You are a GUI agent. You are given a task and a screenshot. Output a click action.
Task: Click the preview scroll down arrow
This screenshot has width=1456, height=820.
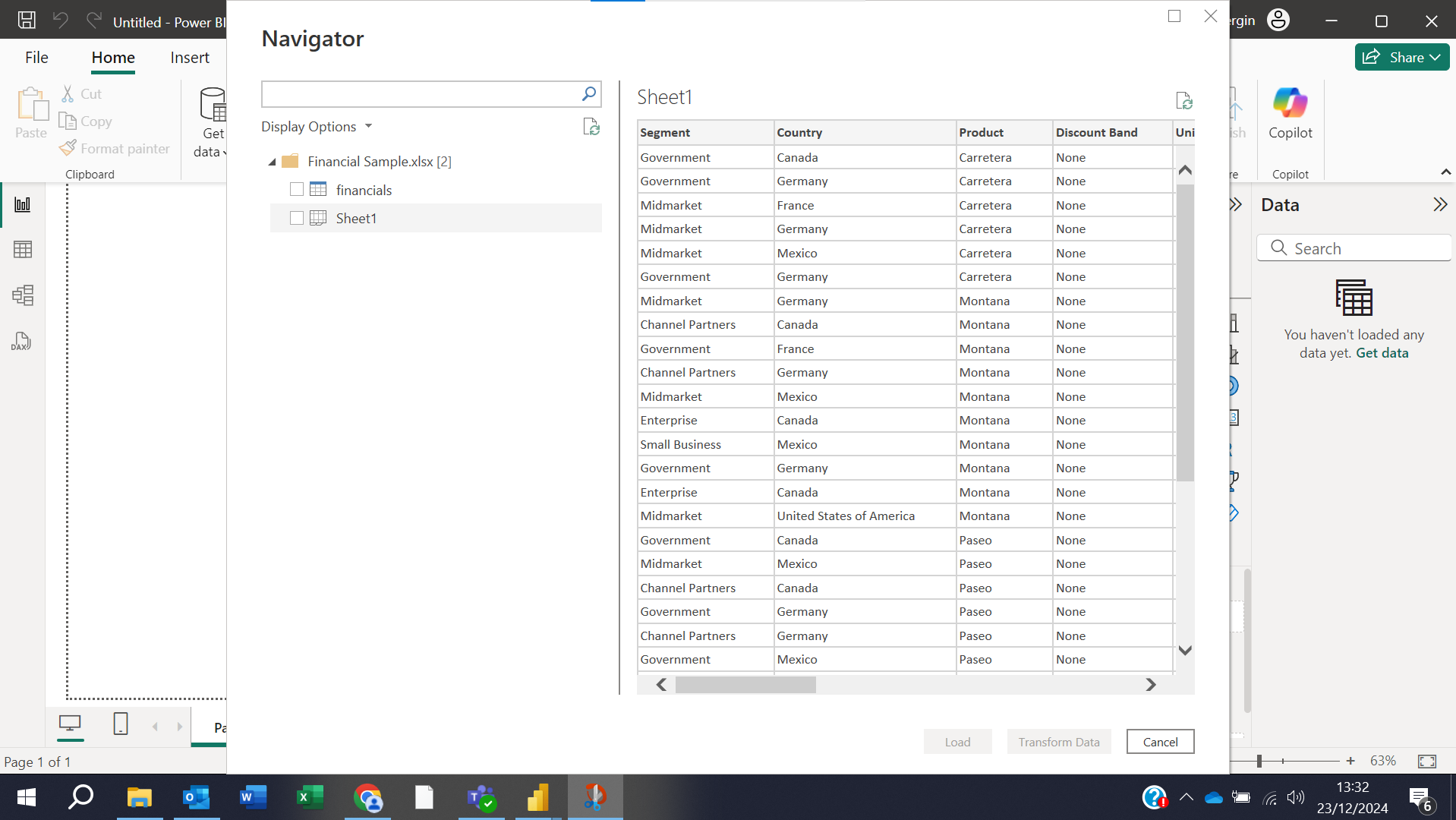[x=1185, y=651]
